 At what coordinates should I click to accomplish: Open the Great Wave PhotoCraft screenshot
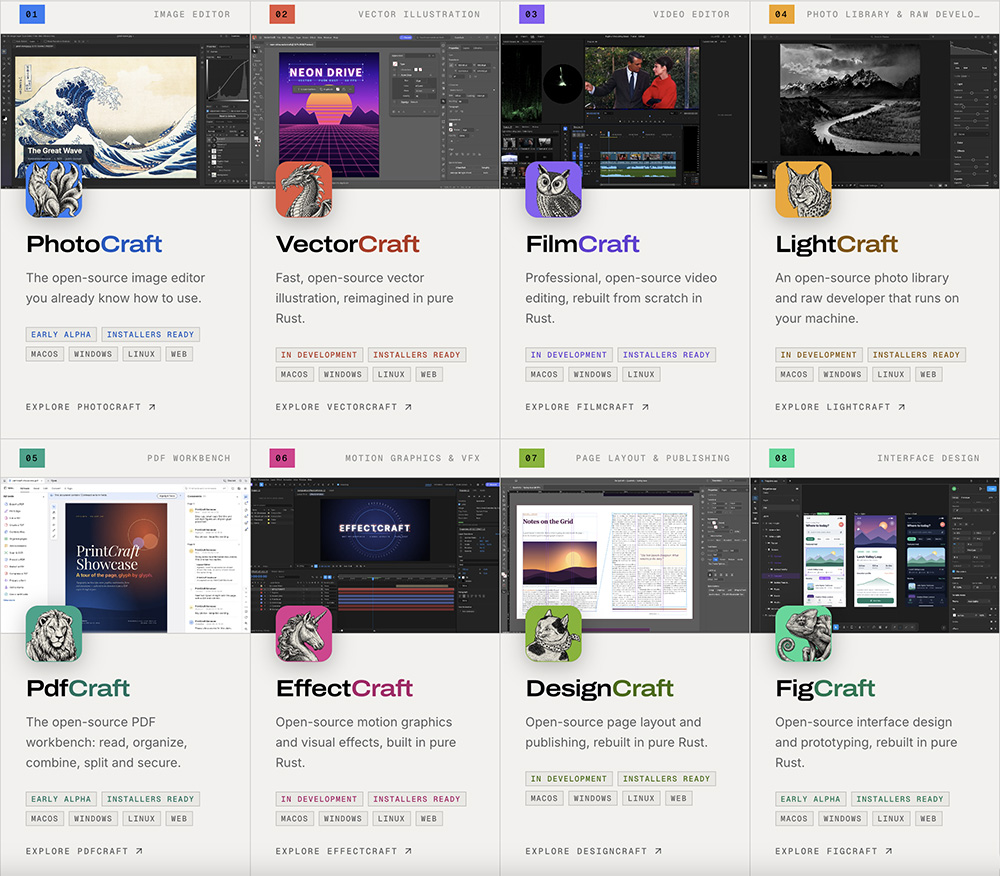coord(125,111)
